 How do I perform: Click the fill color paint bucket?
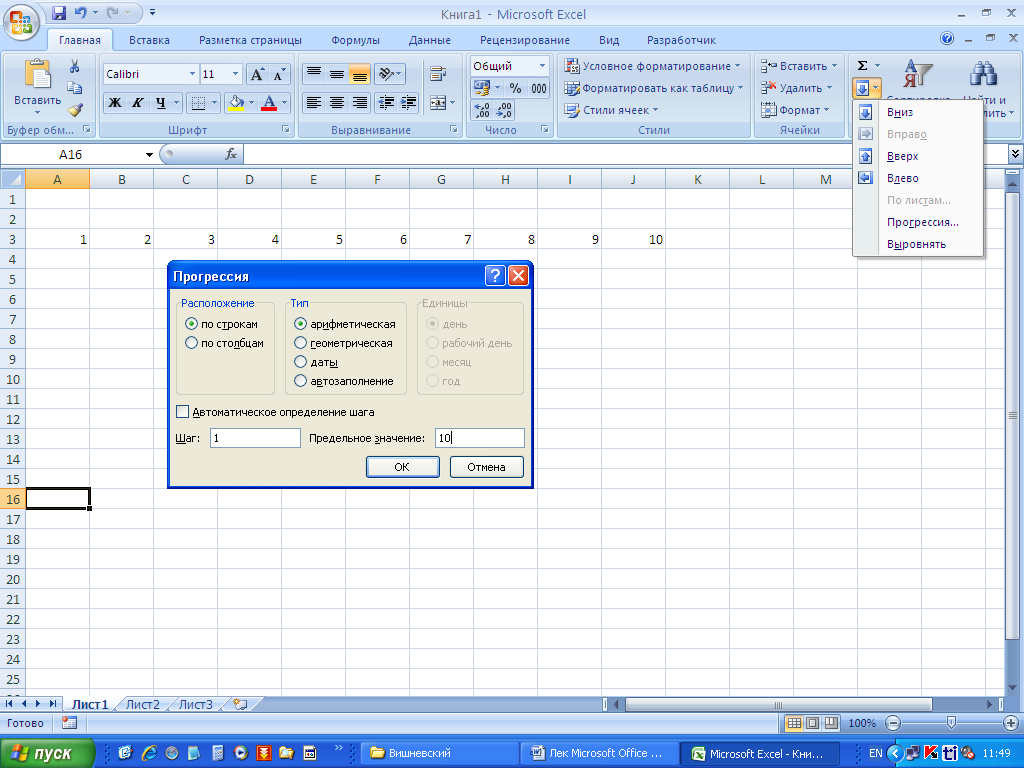236,103
